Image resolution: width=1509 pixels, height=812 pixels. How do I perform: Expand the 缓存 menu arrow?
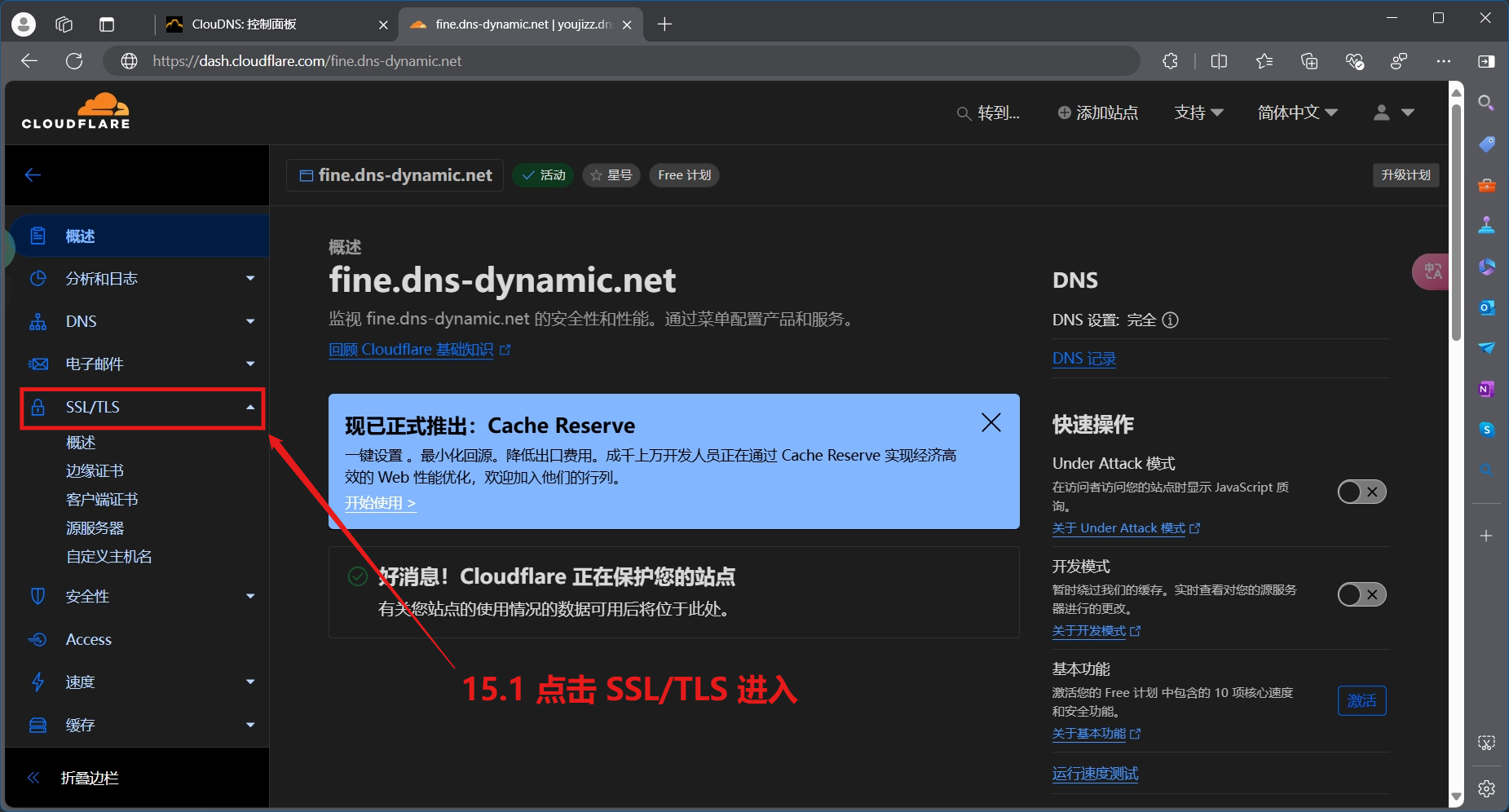point(250,725)
